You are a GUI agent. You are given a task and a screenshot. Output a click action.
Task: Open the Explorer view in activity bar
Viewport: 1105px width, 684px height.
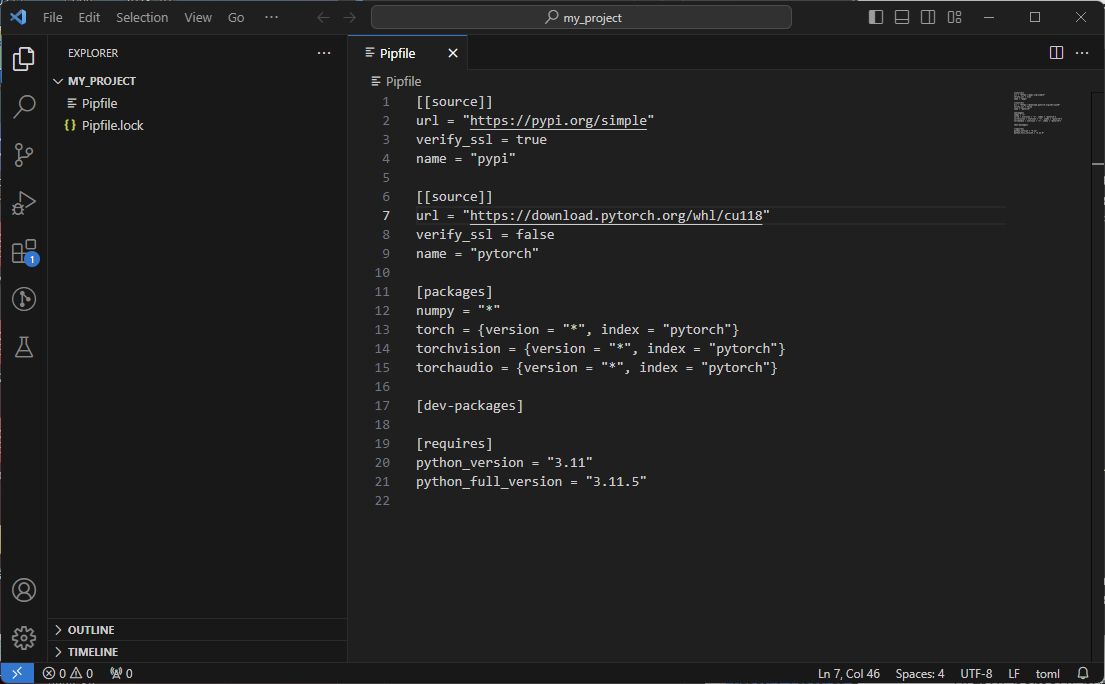pos(24,59)
